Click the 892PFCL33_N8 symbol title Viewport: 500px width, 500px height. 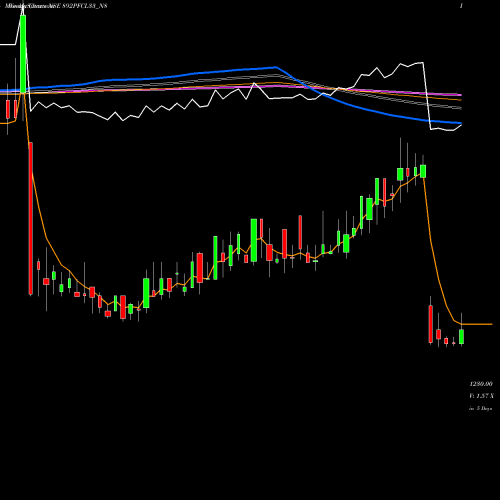85,6
